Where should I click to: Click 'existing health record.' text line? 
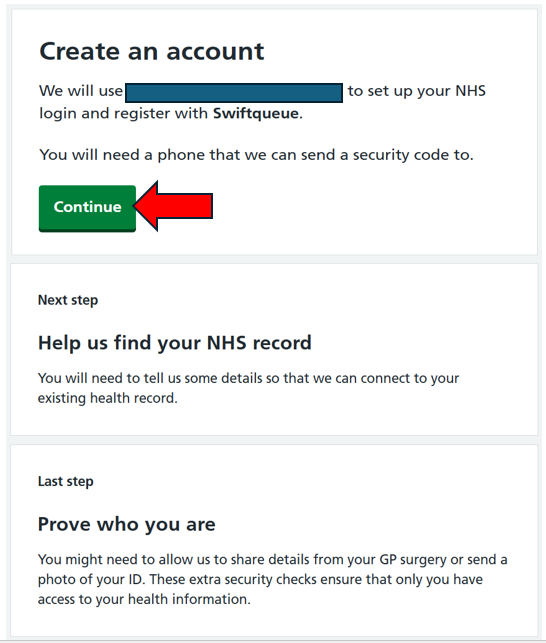(x=107, y=398)
